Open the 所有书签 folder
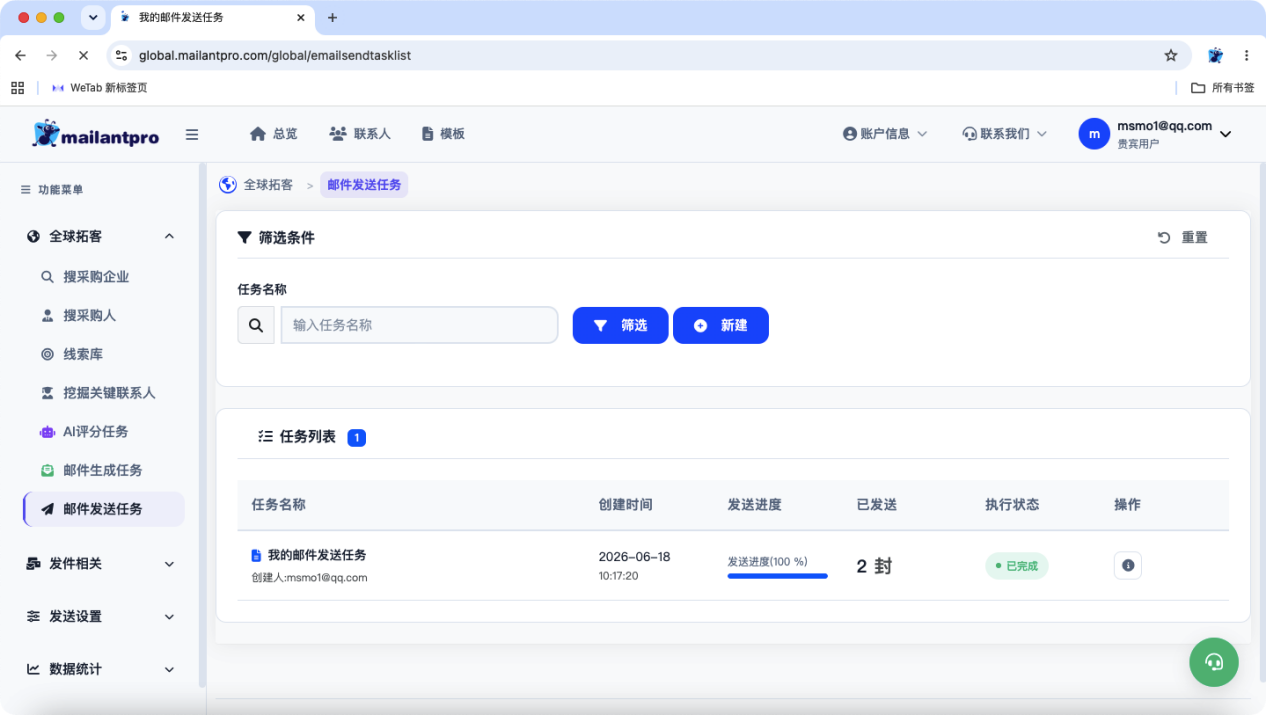 point(1222,88)
